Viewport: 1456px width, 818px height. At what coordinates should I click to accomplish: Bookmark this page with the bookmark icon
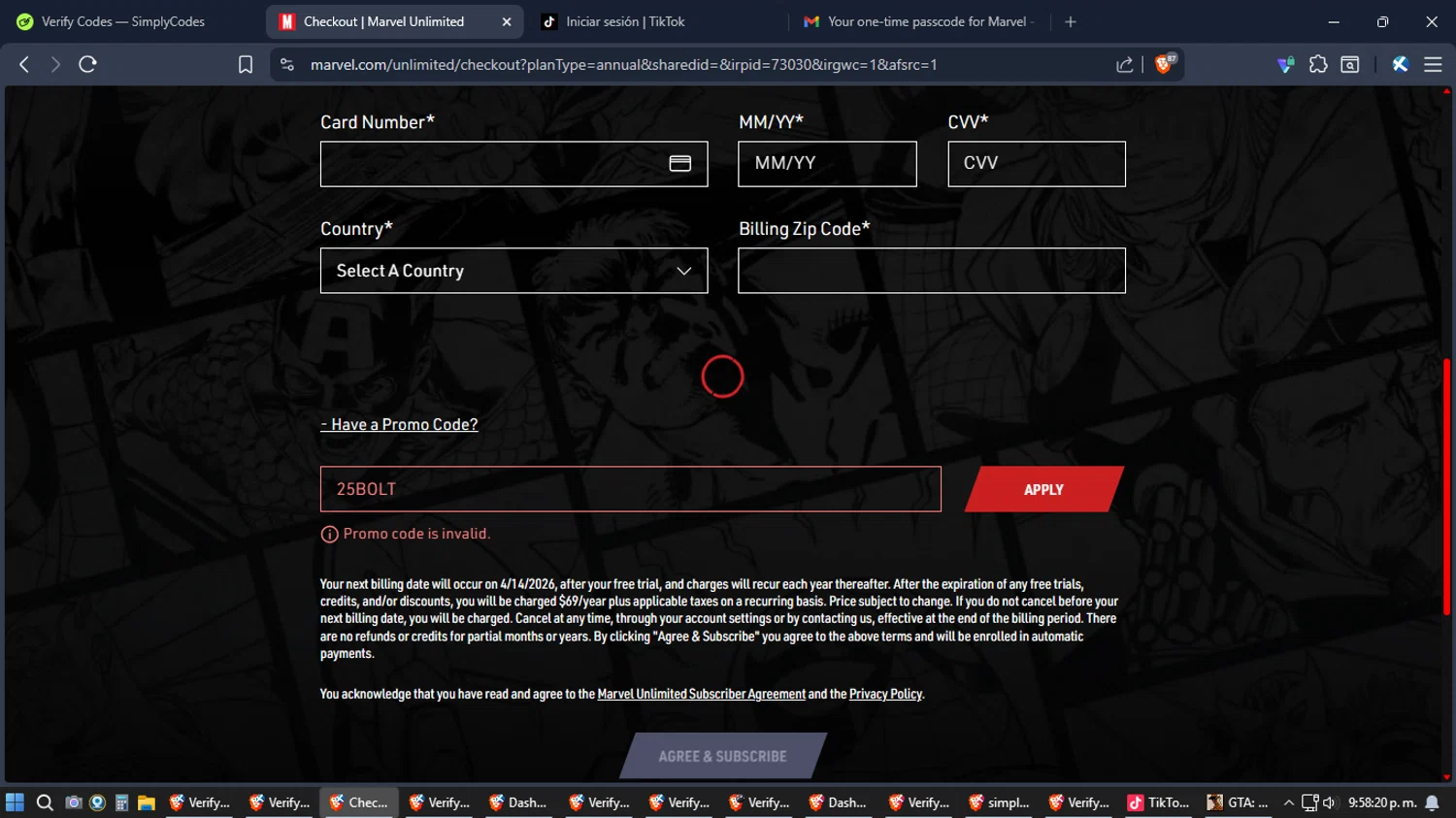point(246,64)
